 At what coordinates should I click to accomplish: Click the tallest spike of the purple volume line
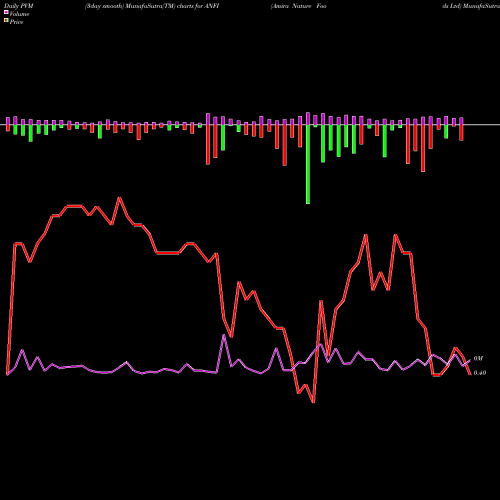pos(224,335)
